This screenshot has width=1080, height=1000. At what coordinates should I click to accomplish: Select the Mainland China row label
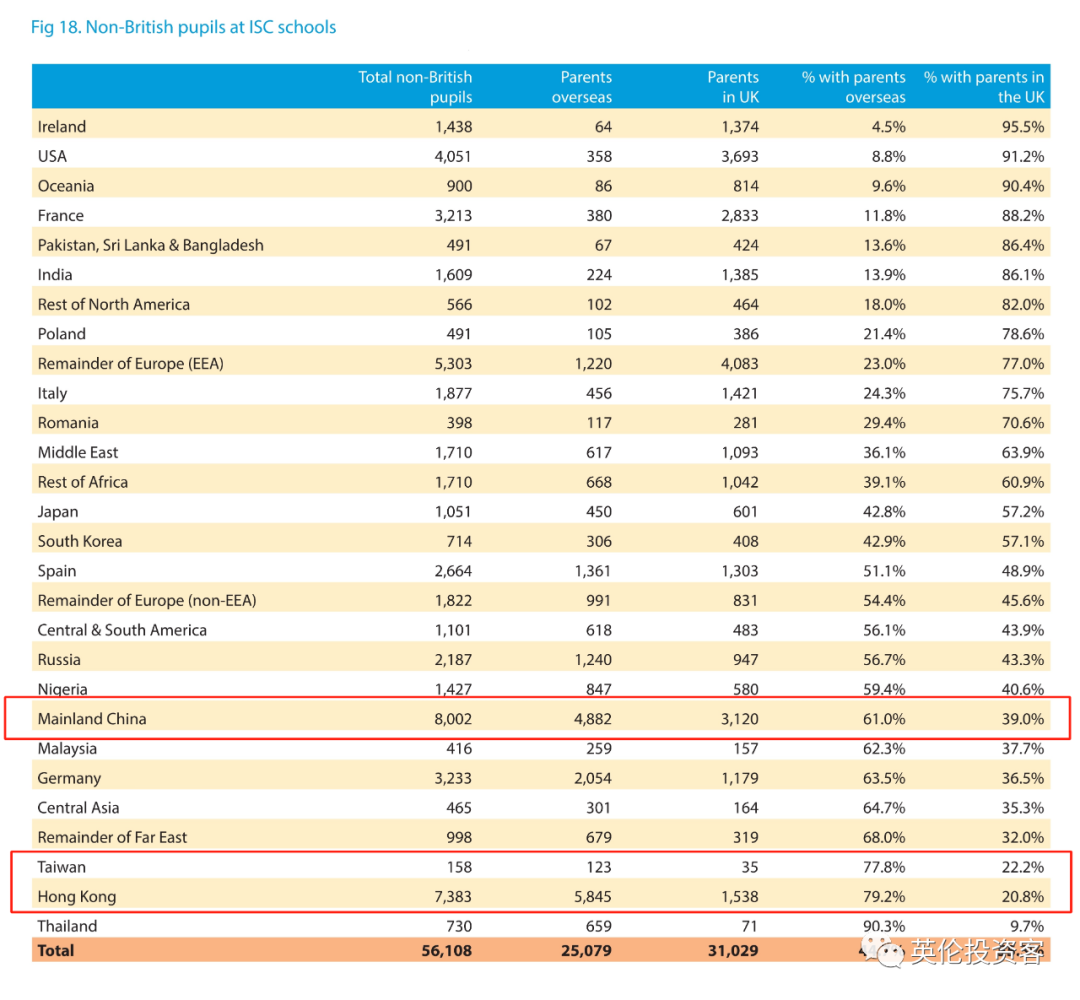pos(92,719)
